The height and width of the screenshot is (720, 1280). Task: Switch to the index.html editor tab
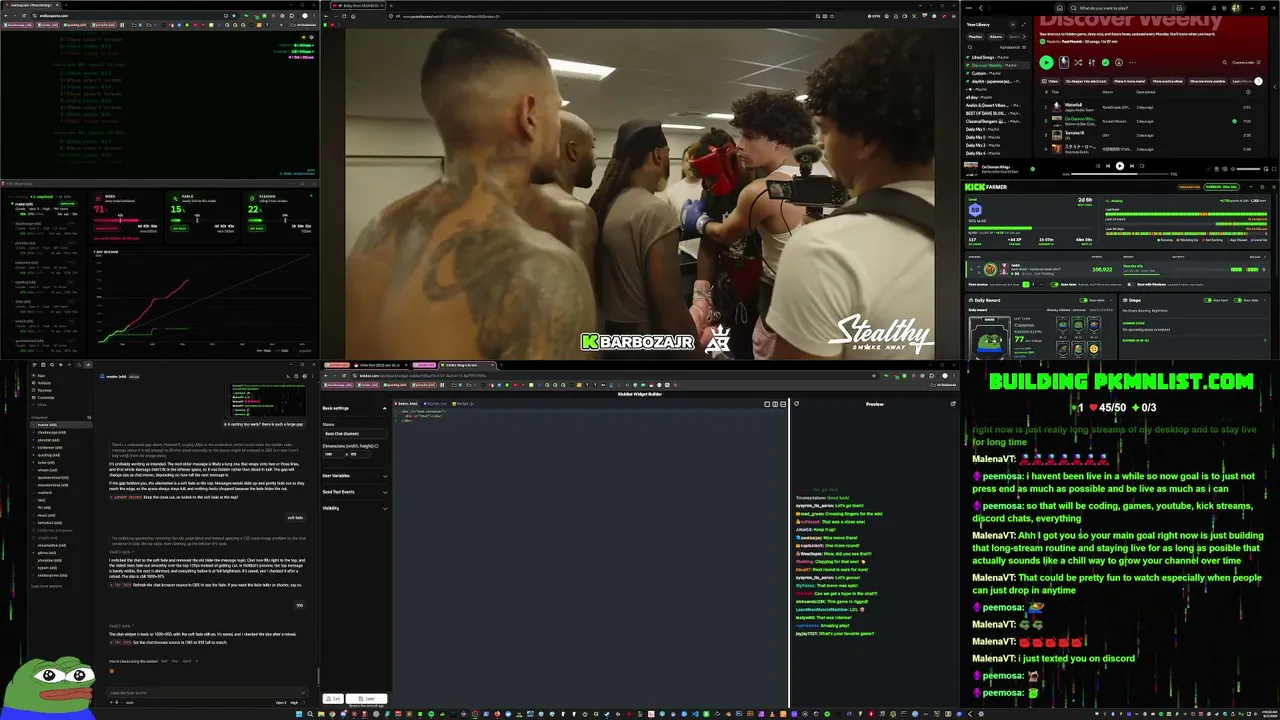coord(406,404)
